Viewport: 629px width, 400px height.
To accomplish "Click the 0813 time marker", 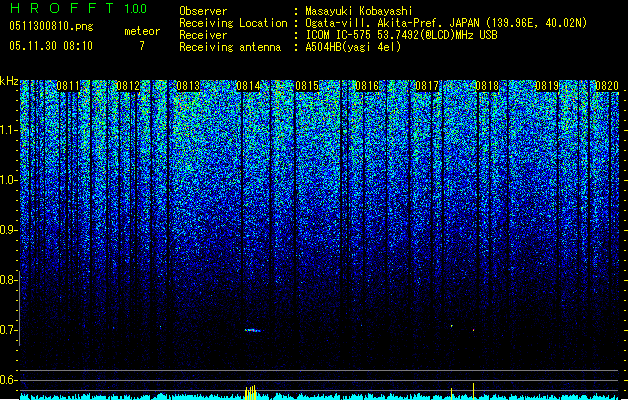I will 188,86.
